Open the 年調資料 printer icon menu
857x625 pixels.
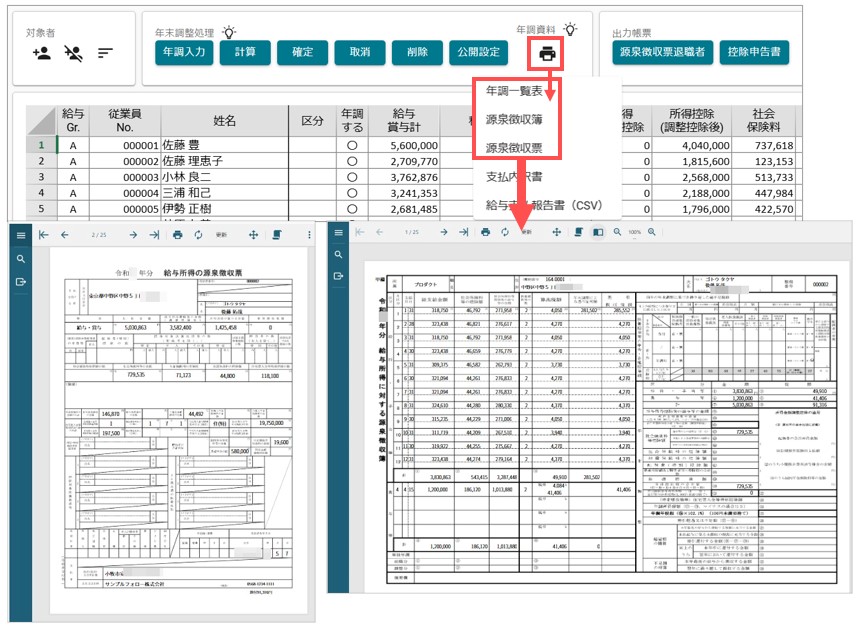(x=547, y=54)
